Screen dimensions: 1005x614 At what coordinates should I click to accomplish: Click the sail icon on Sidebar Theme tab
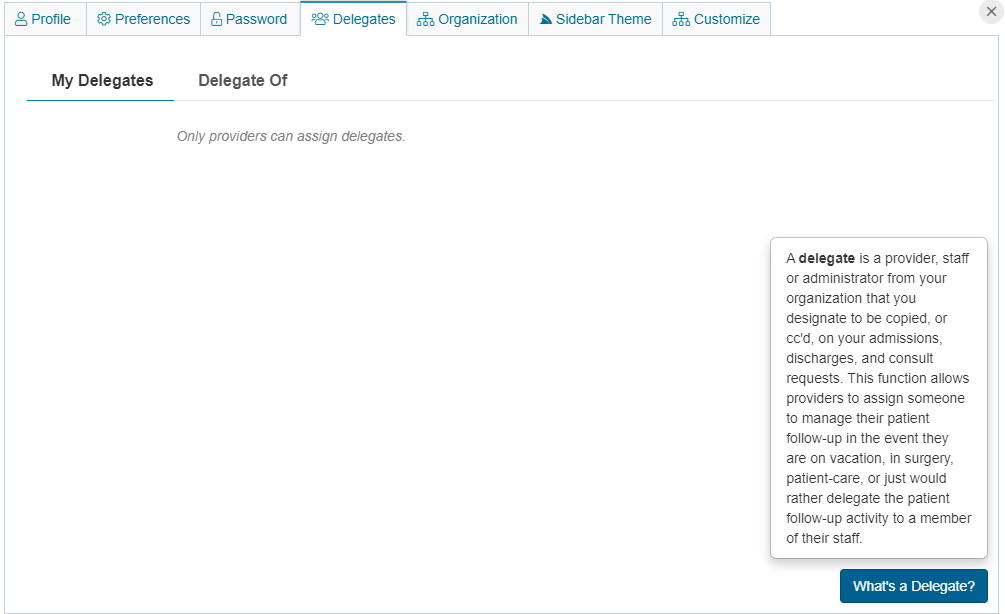pyautogui.click(x=546, y=19)
